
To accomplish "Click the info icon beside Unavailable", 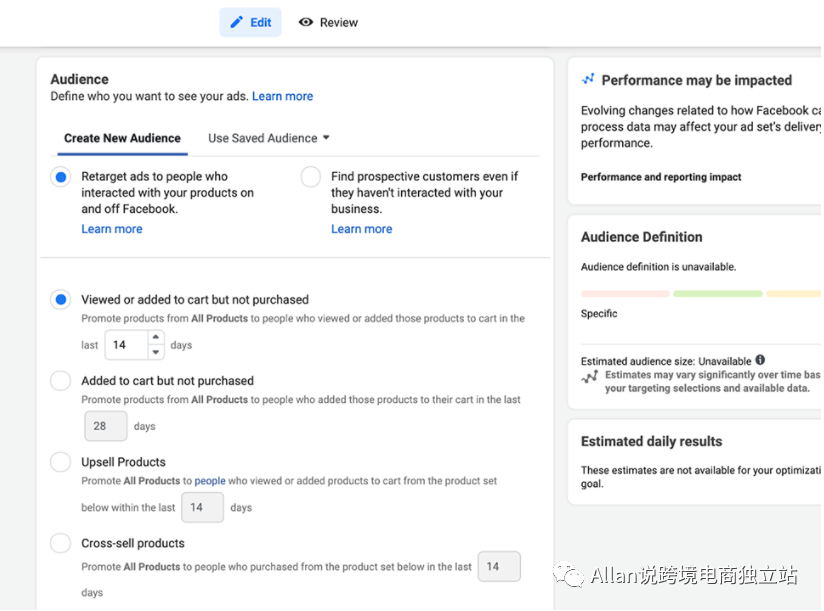I will (x=760, y=360).
